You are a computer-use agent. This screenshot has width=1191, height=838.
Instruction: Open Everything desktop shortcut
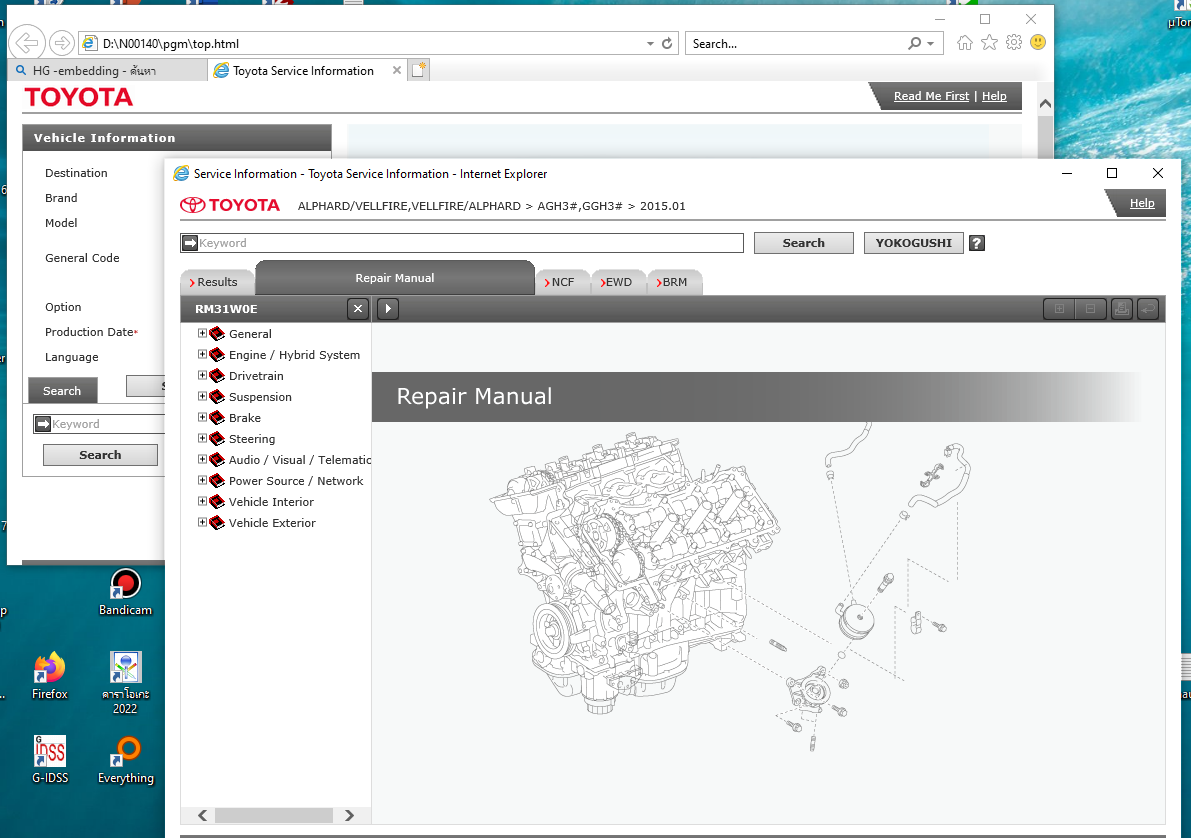coord(125,760)
